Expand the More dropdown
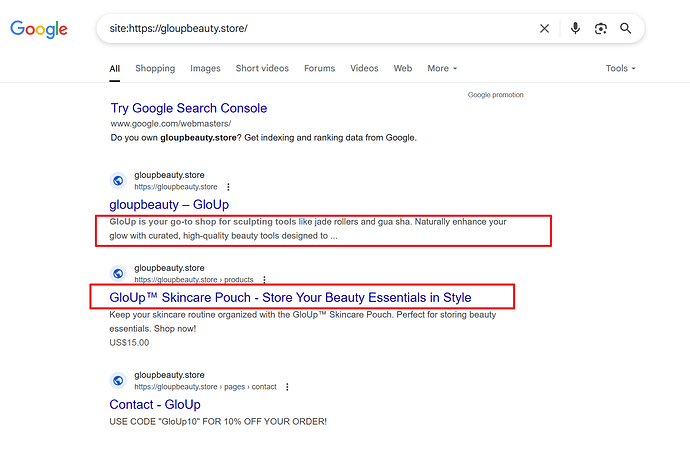 [442, 68]
